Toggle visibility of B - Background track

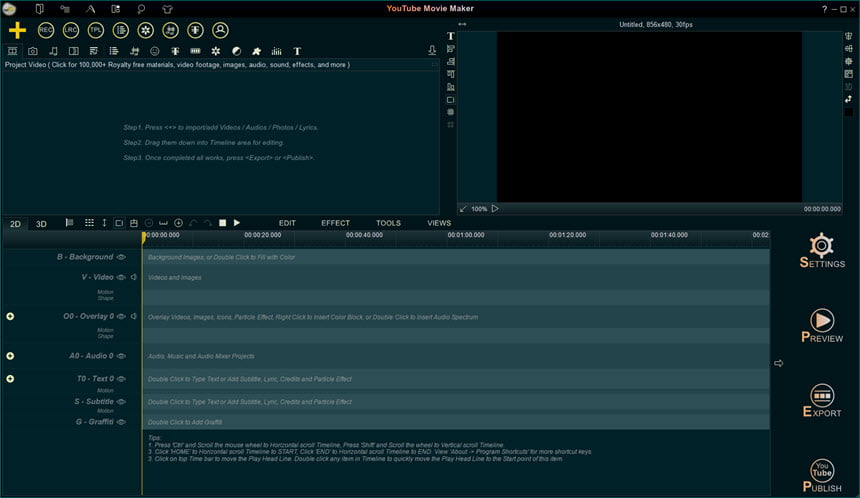(121, 257)
